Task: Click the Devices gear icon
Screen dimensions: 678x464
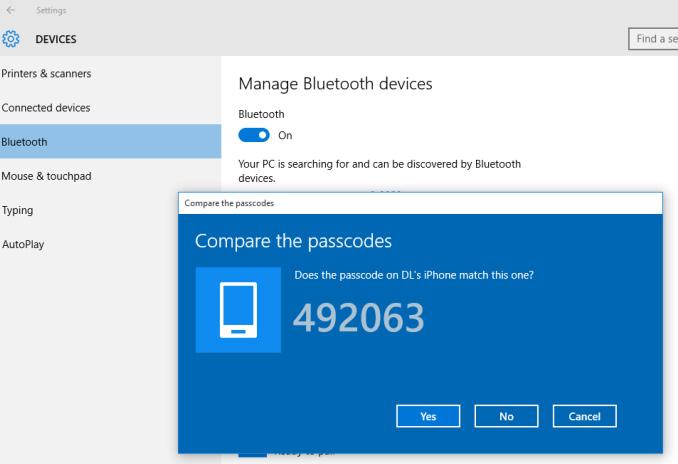Action: tap(10, 39)
